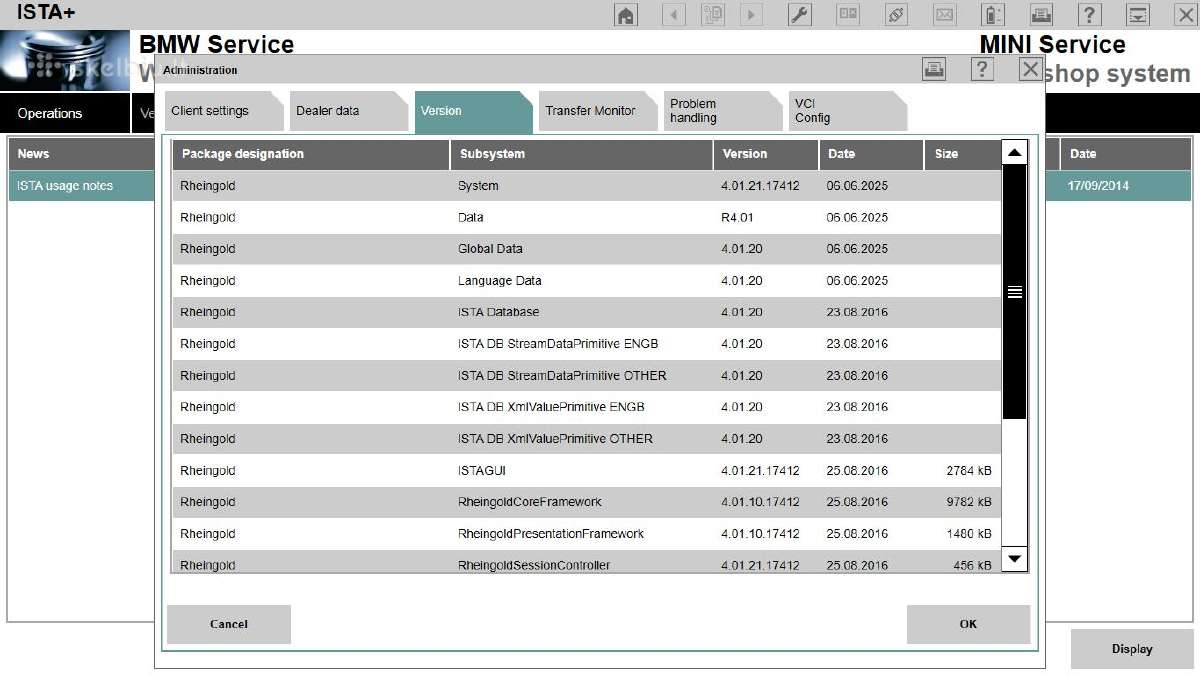Click the document pages icon in top toolbar
The image size is (1200, 675).
712,15
